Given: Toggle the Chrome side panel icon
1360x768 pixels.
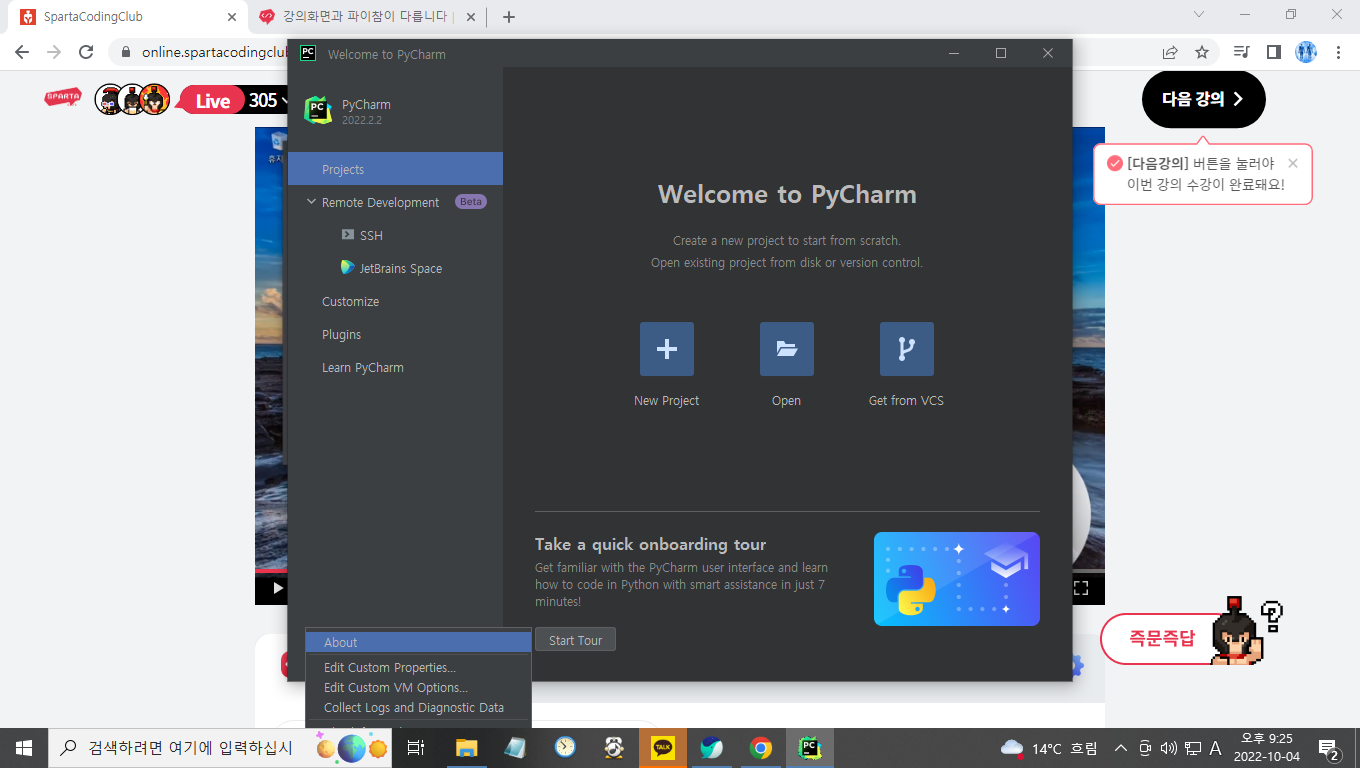Looking at the screenshot, I should coord(1274,52).
